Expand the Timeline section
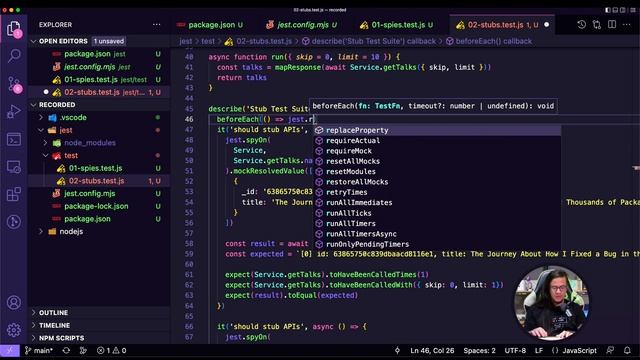This screenshot has width=640, height=360. [x=99, y=325]
